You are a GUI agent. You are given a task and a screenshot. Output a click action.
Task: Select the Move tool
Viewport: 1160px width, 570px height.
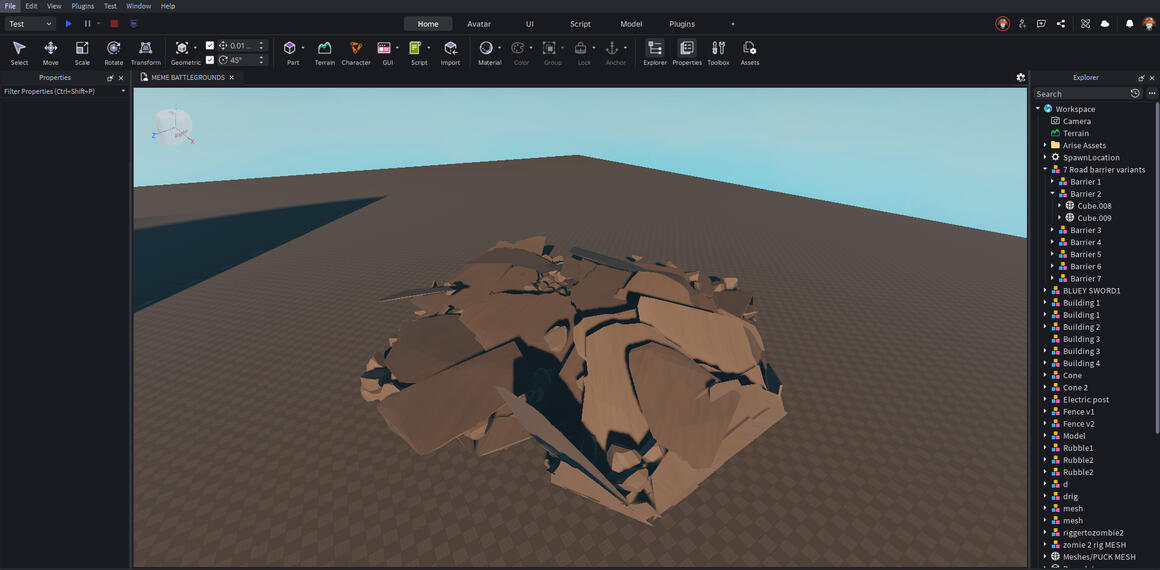click(x=50, y=53)
